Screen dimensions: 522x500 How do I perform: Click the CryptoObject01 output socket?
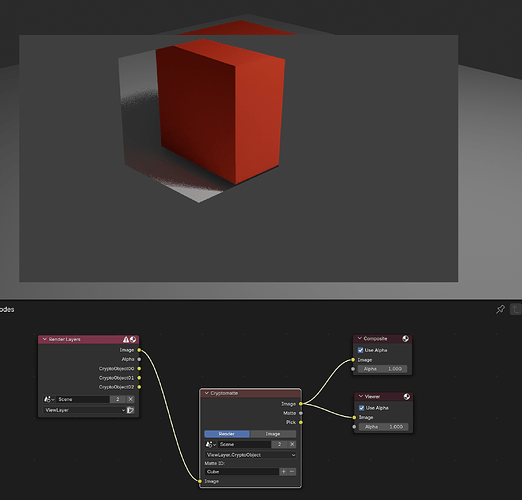(x=139, y=378)
